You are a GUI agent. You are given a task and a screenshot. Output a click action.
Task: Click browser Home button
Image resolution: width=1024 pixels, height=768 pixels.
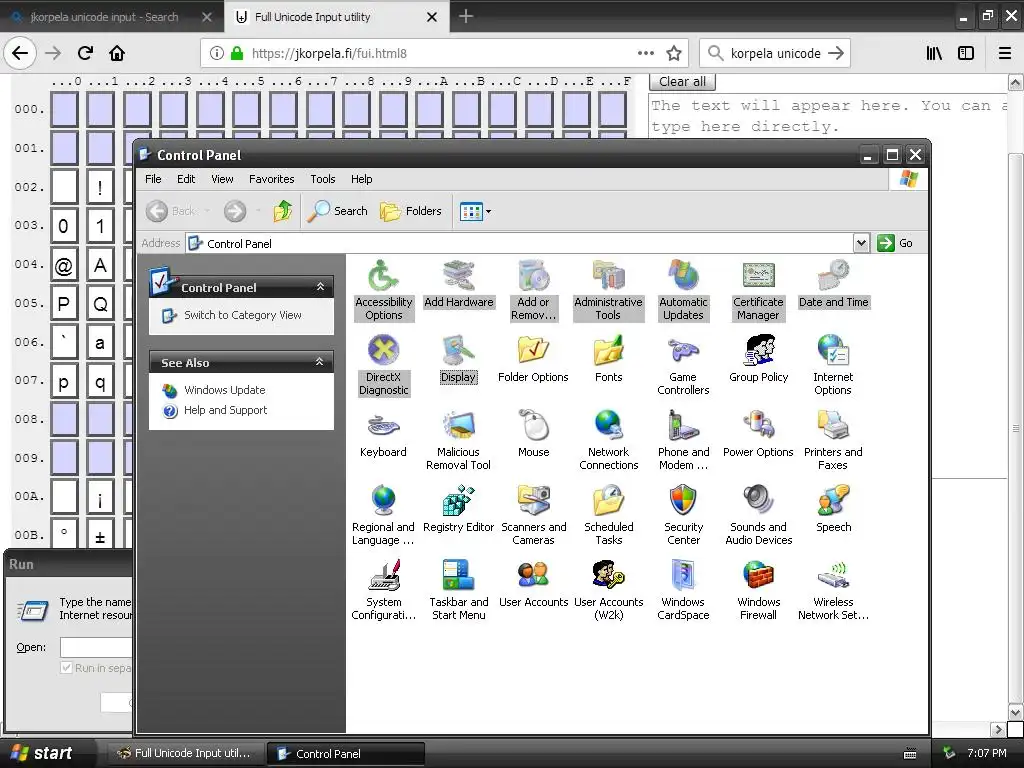pyautogui.click(x=117, y=53)
